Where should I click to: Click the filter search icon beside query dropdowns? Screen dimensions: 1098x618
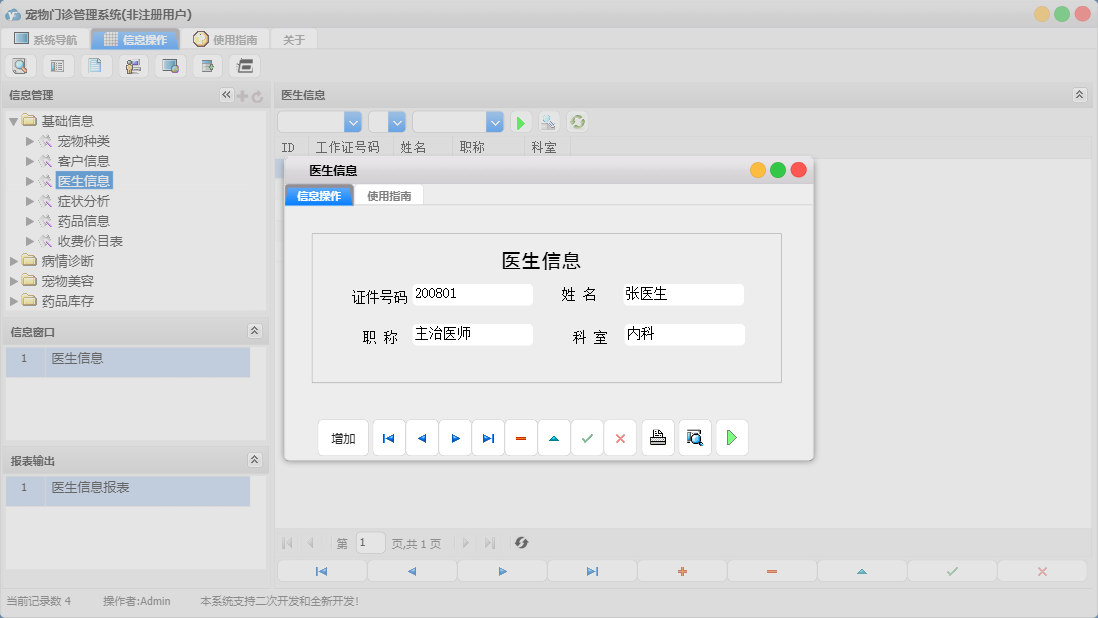tap(547, 121)
